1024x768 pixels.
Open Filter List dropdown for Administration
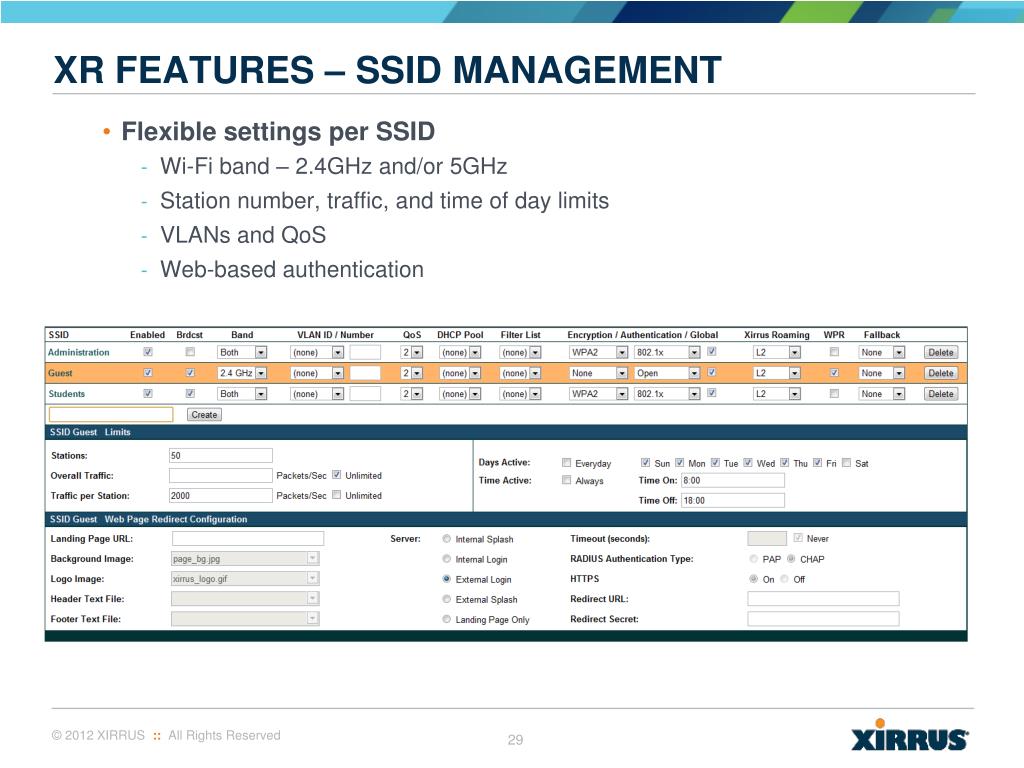coord(520,352)
